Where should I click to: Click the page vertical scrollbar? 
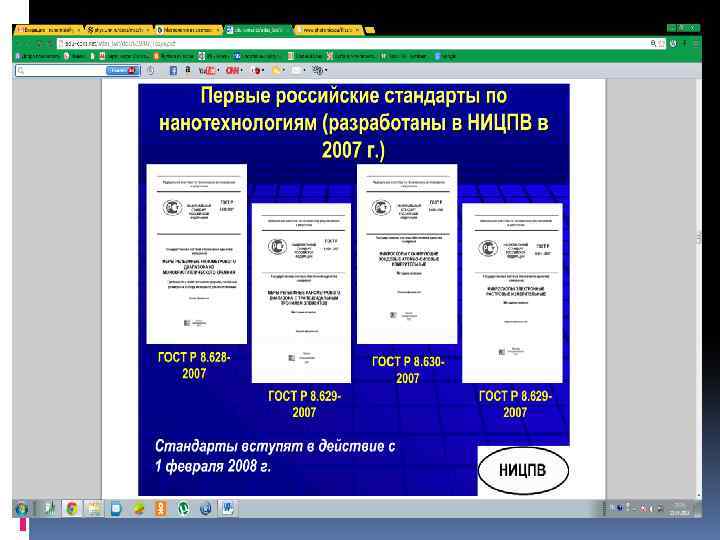pos(699,287)
